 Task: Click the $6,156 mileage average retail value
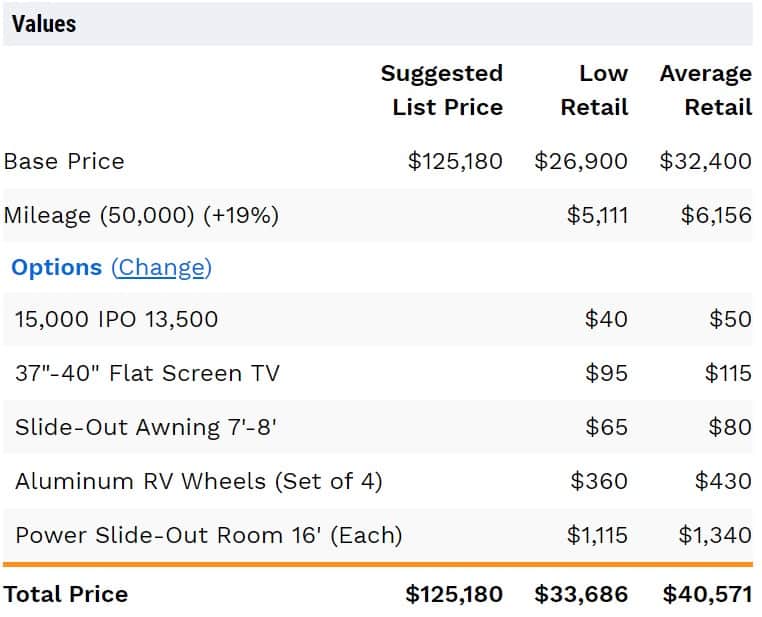point(716,215)
